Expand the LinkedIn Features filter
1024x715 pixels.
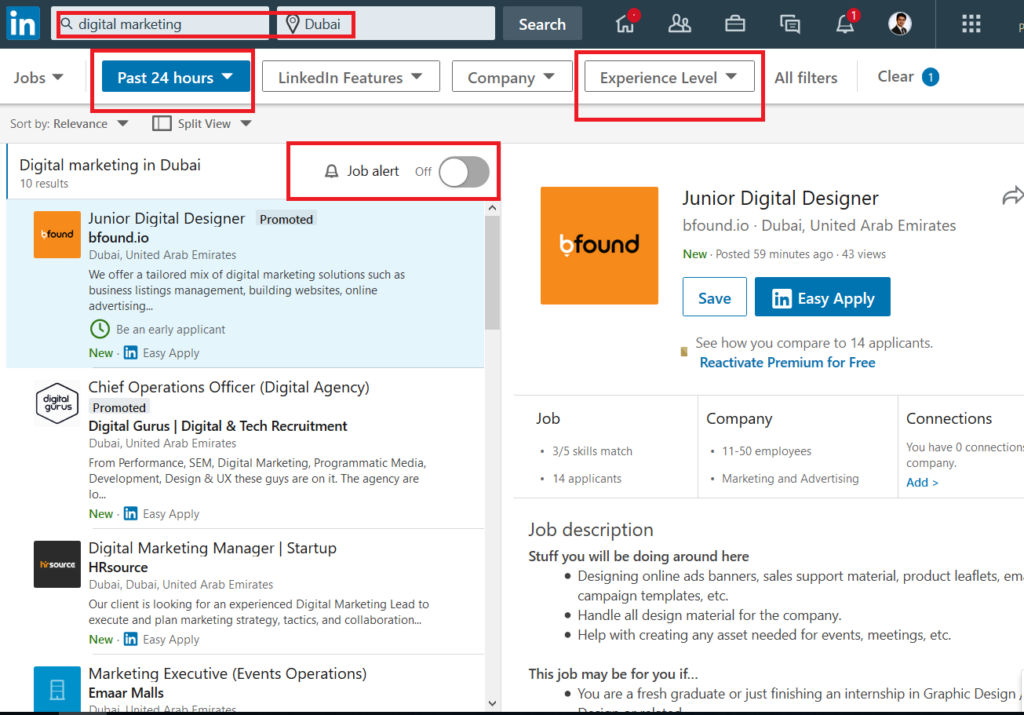click(x=351, y=77)
